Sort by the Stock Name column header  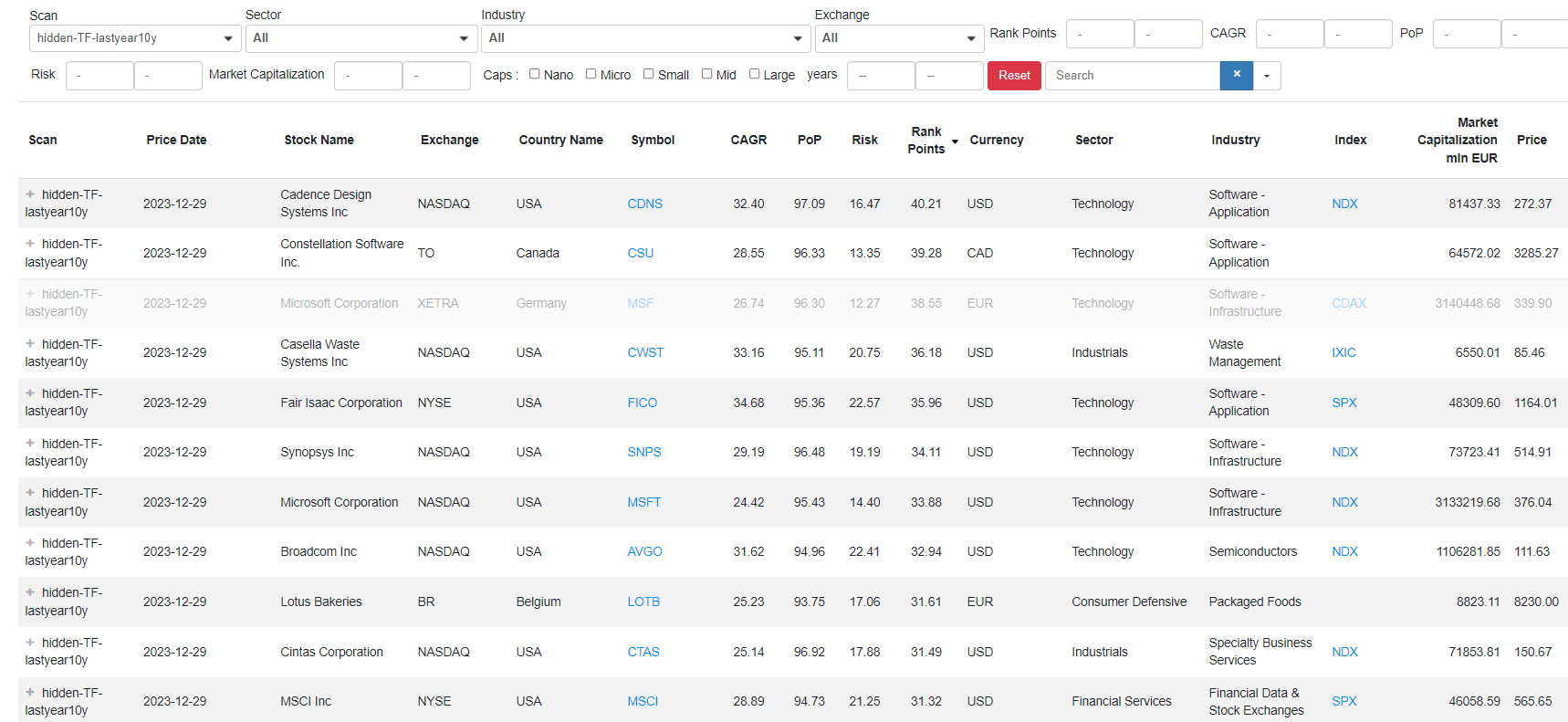tap(319, 140)
